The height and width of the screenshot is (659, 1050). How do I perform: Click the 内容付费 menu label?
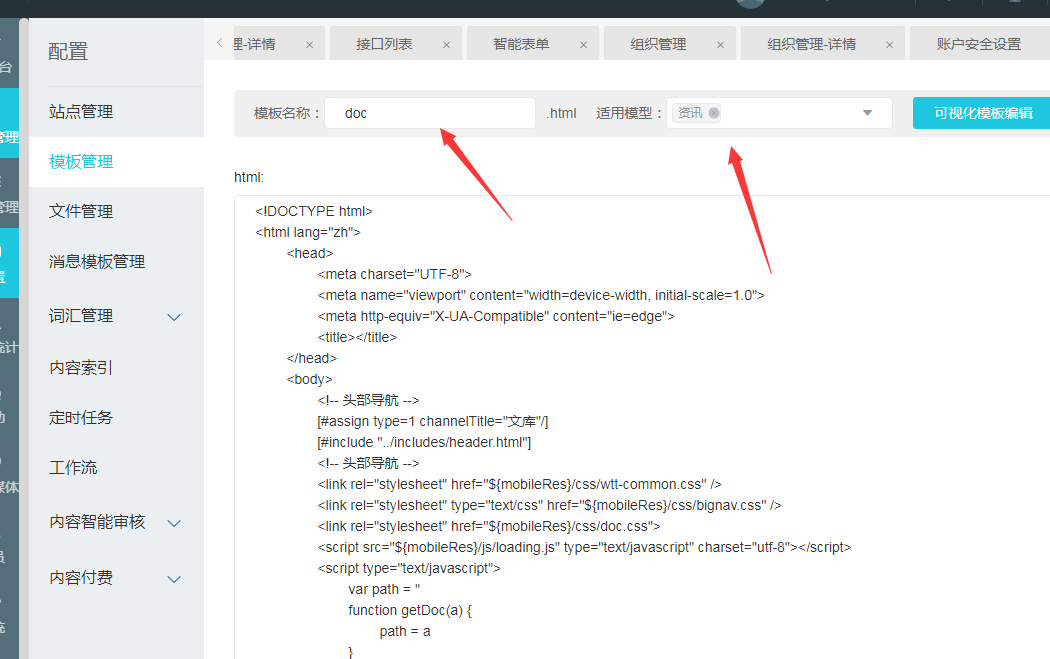click(x=81, y=577)
